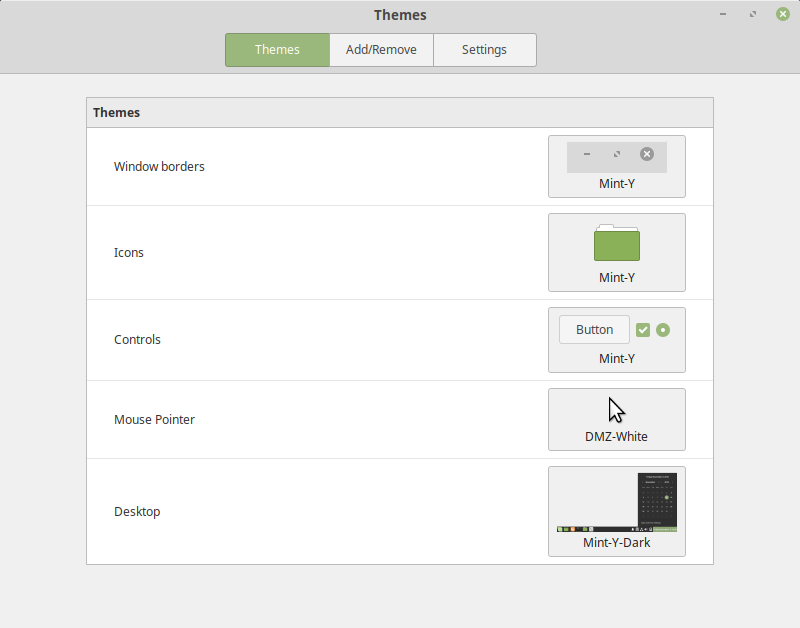Open the Settings tab
The height and width of the screenshot is (628, 800).
point(484,49)
